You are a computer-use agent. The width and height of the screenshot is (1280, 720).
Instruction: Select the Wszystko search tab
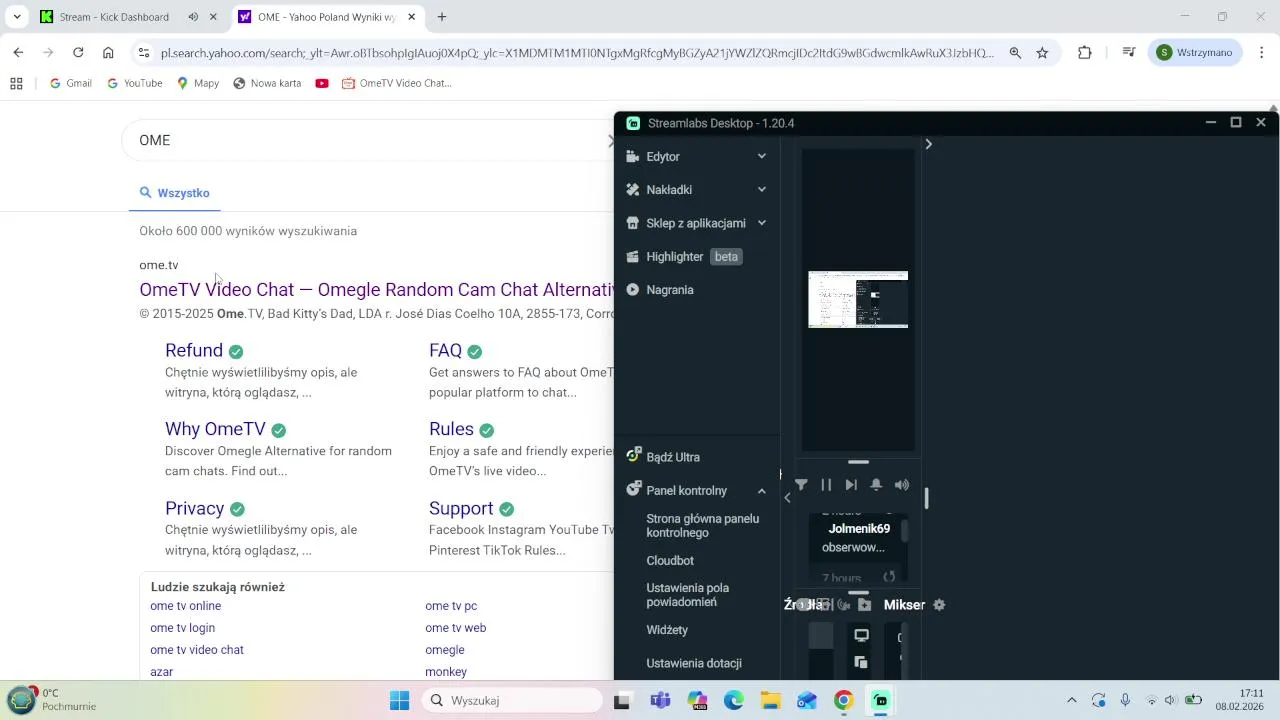(174, 193)
